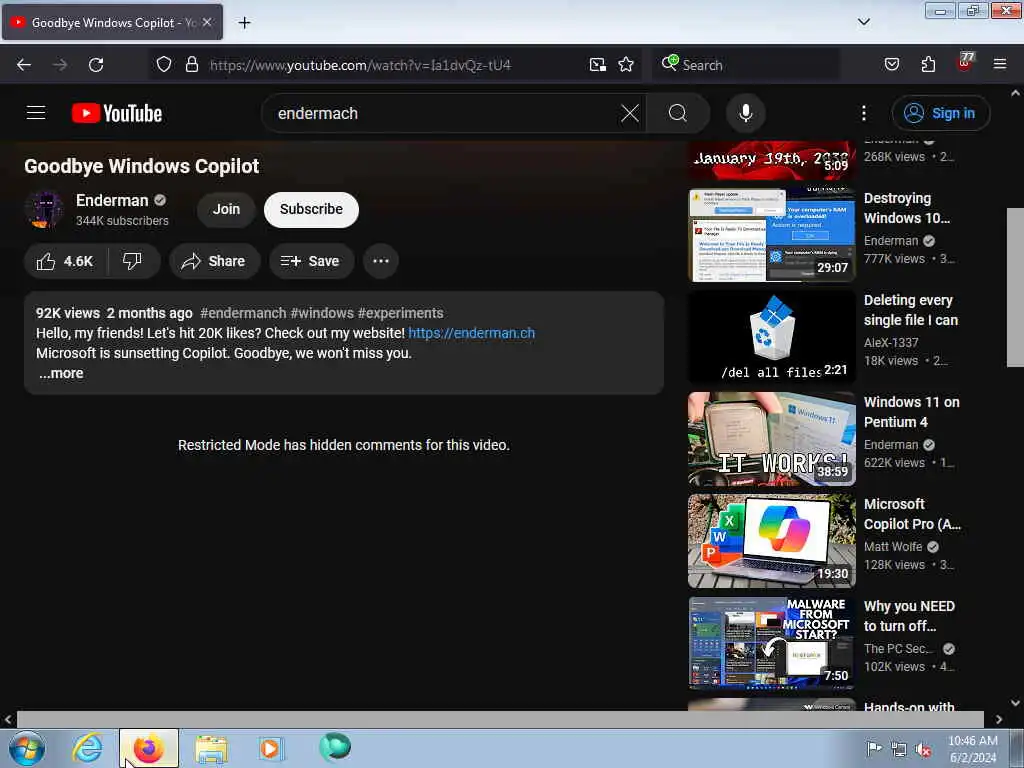Select the Goodbye Windows Copilot tab
Screen dimensions: 1024x768
112,23
